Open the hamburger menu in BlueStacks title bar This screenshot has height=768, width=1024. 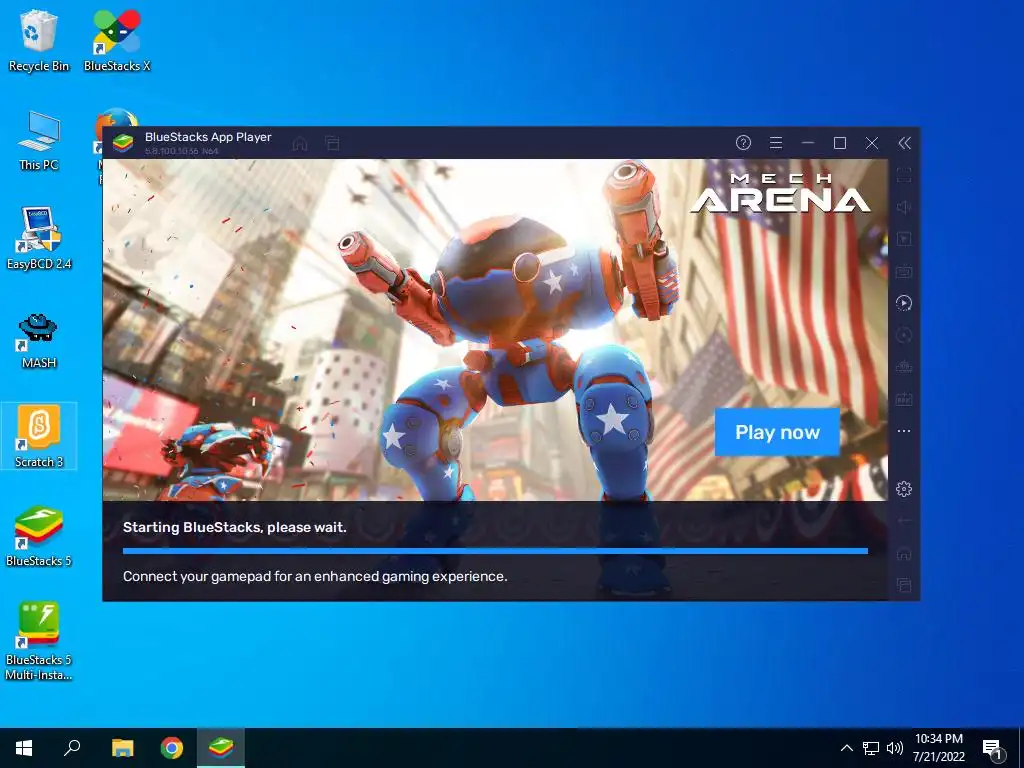776,142
